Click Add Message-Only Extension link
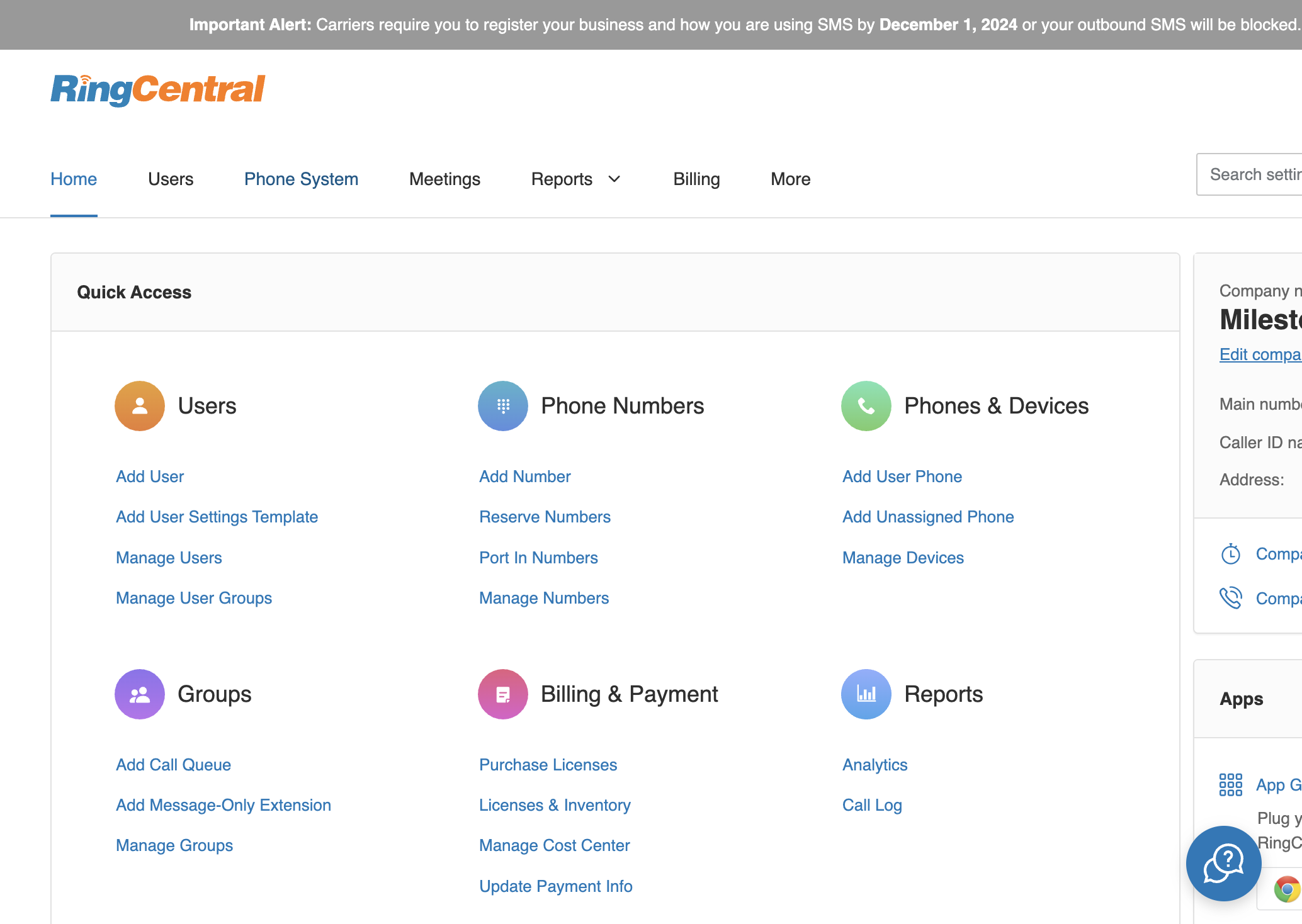The width and height of the screenshot is (1302, 924). pyautogui.click(x=224, y=805)
